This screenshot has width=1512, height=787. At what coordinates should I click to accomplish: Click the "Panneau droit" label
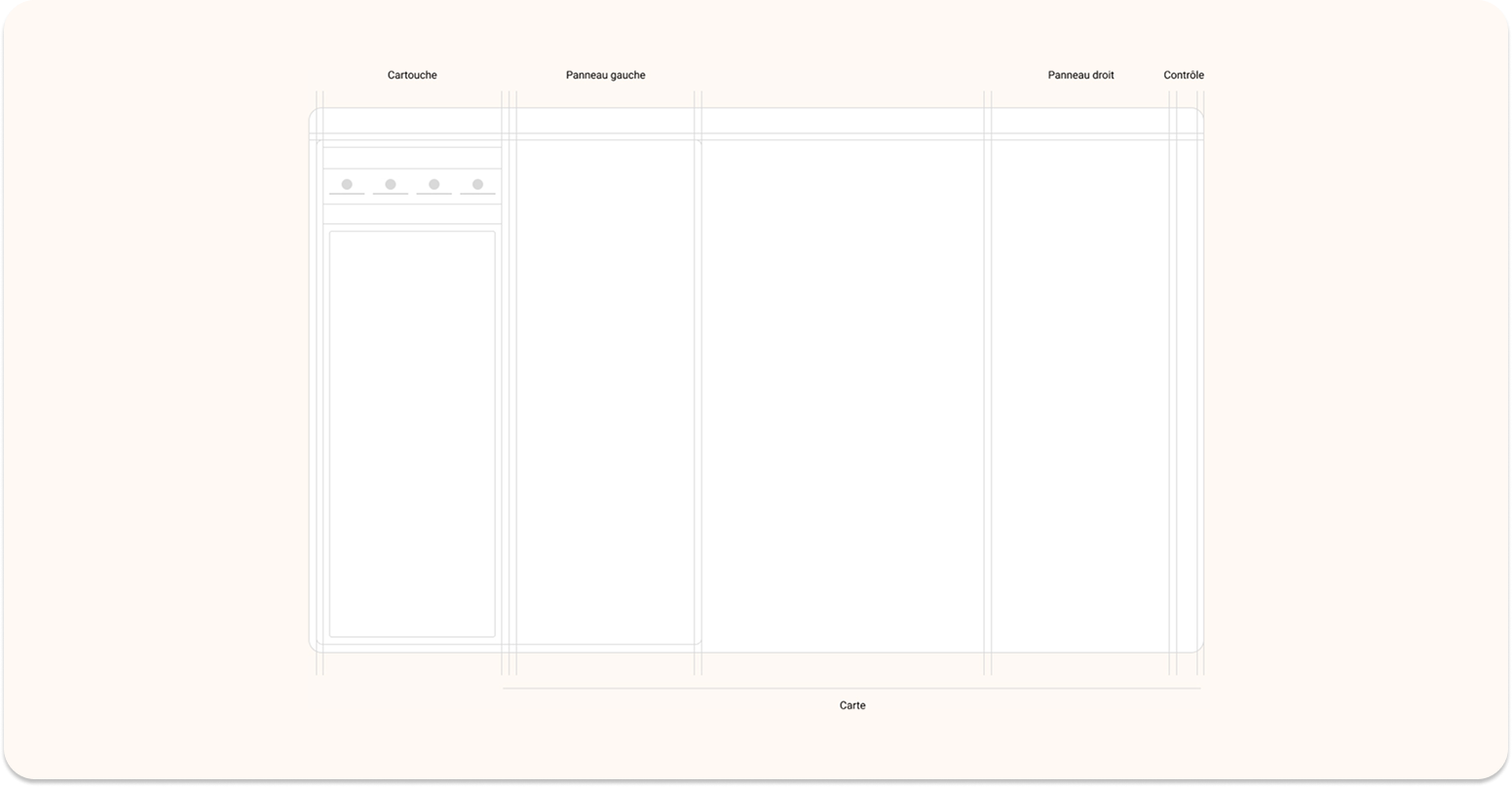(1080, 75)
